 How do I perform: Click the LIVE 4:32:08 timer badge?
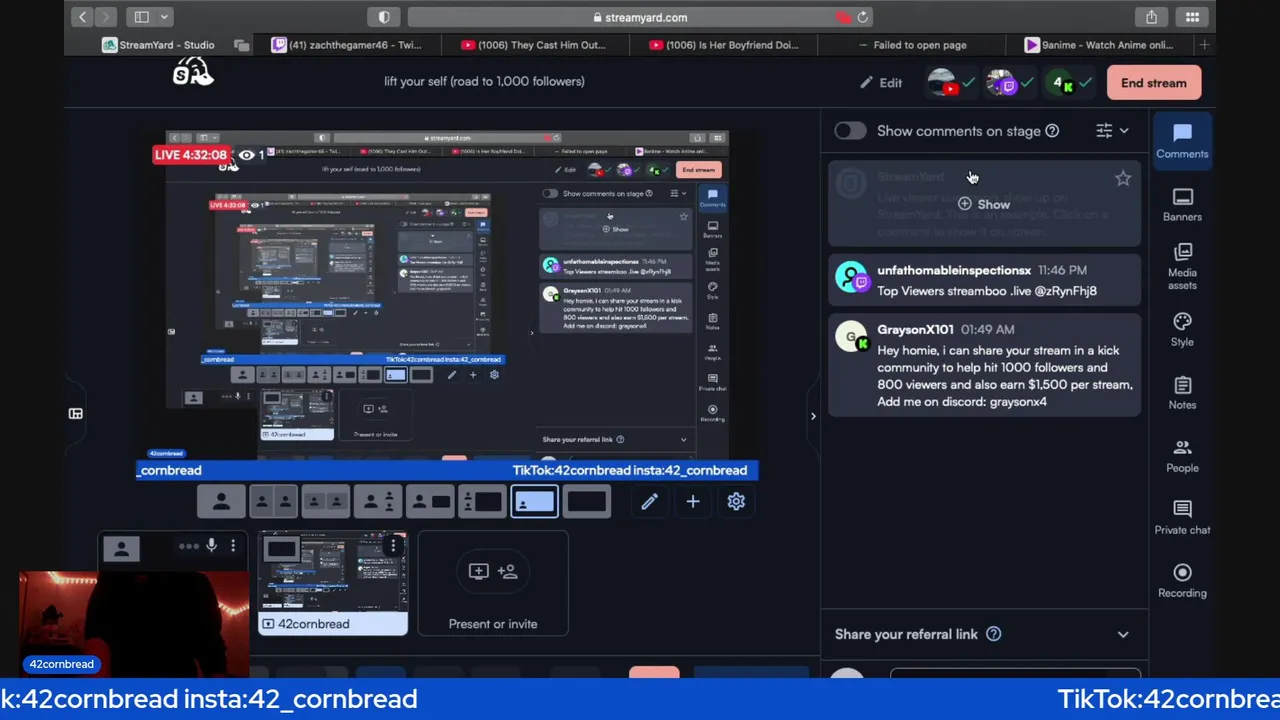[x=190, y=155]
